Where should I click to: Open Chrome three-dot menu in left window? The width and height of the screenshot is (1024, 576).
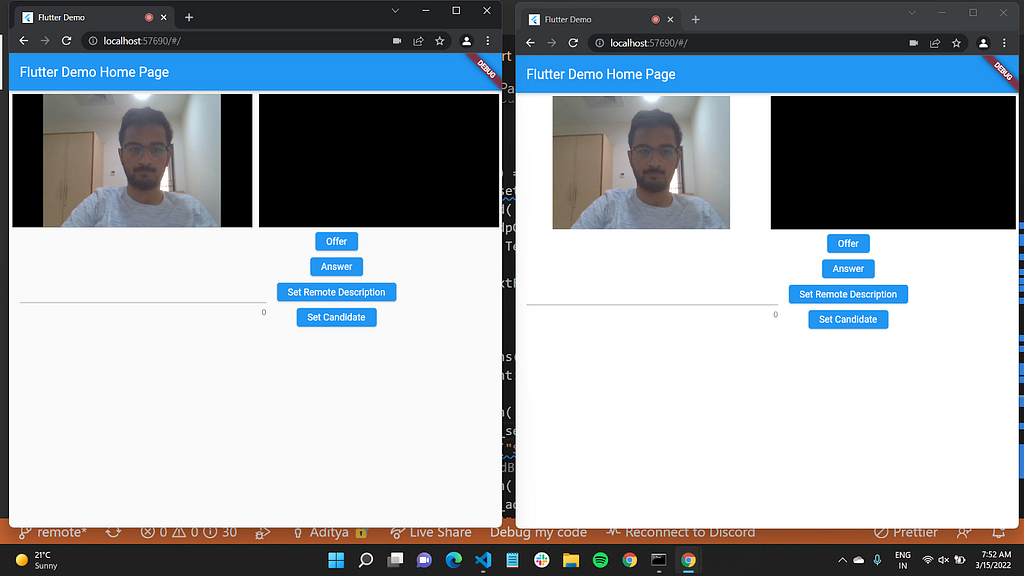pyautogui.click(x=488, y=40)
